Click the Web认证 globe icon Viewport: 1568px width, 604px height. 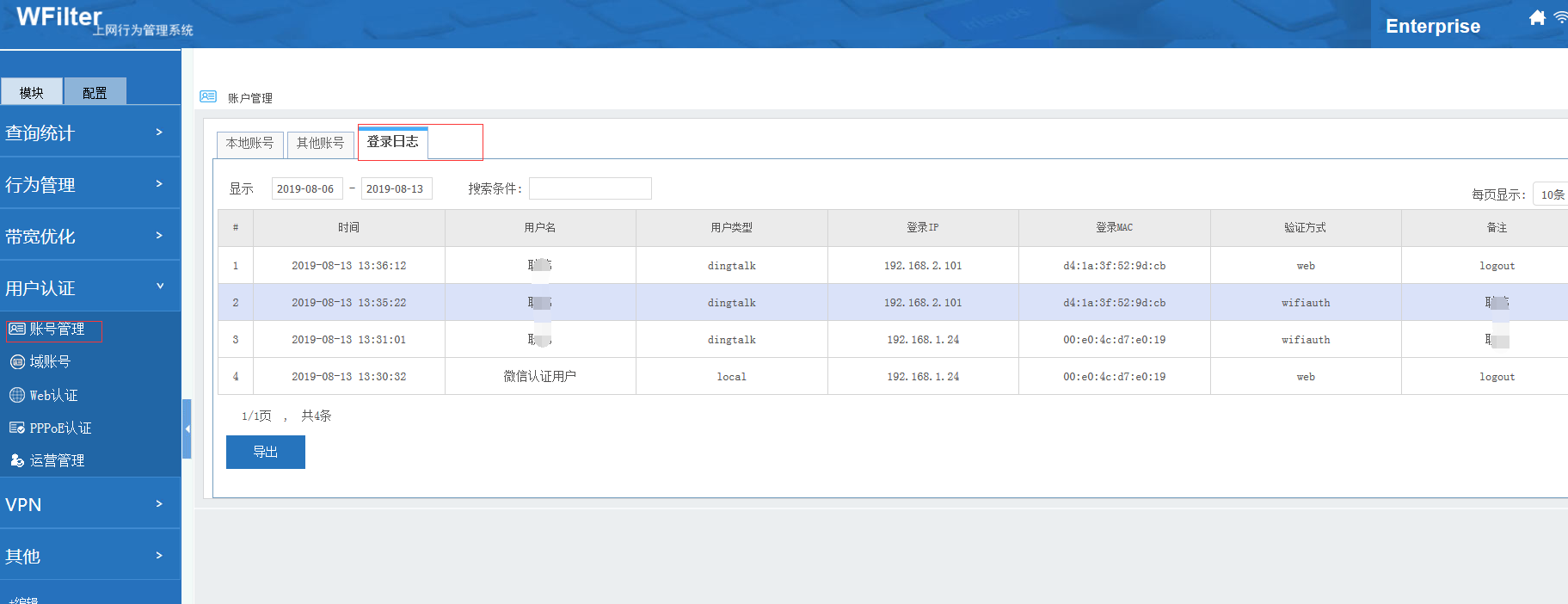[x=17, y=395]
